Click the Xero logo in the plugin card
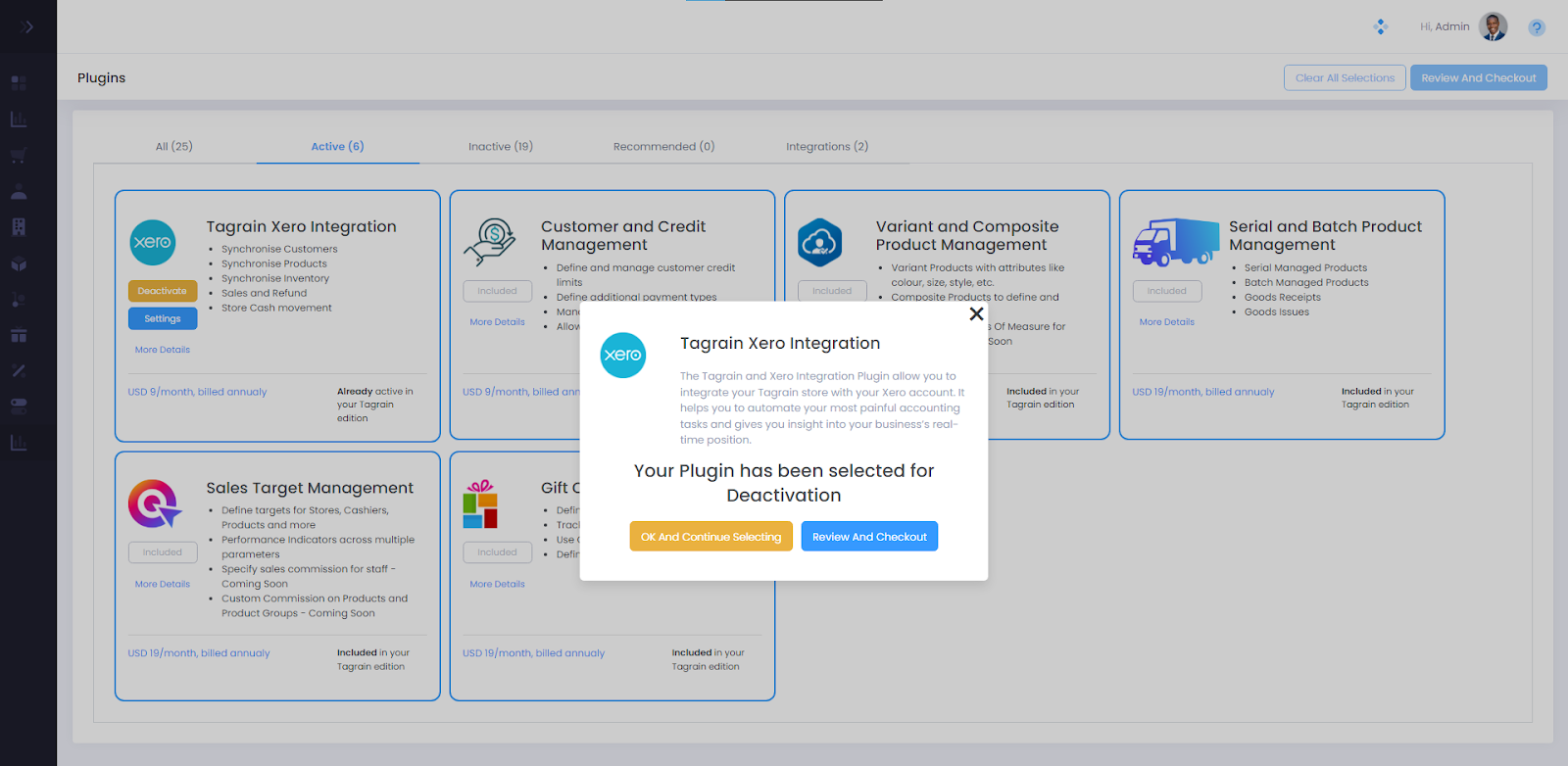1568x766 pixels. click(153, 242)
